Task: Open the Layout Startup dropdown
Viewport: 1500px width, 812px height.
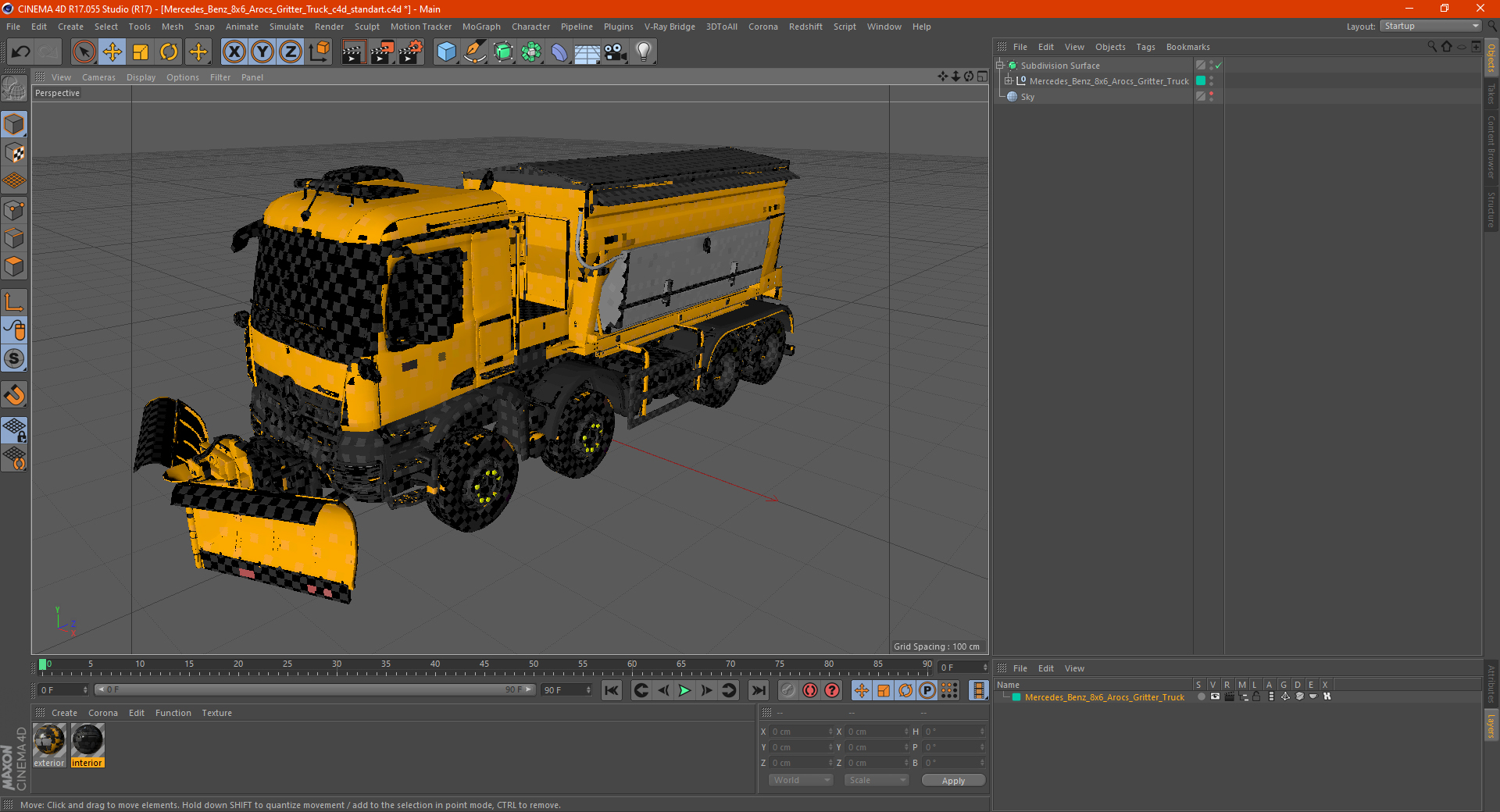Action: click(1431, 26)
